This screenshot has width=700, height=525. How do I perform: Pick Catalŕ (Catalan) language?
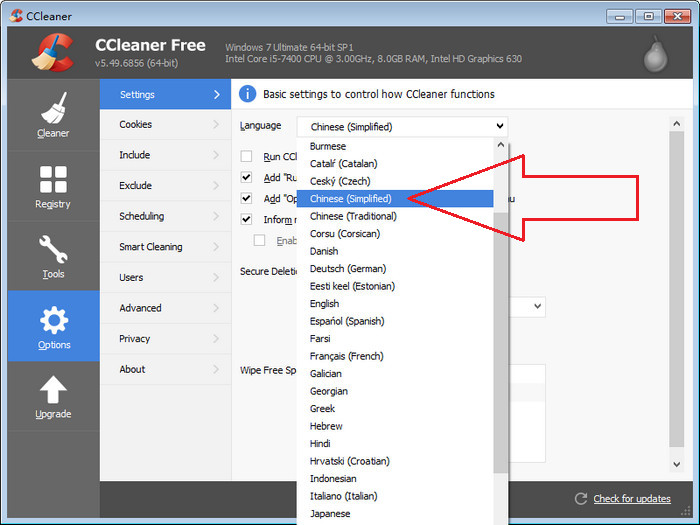click(x=395, y=164)
